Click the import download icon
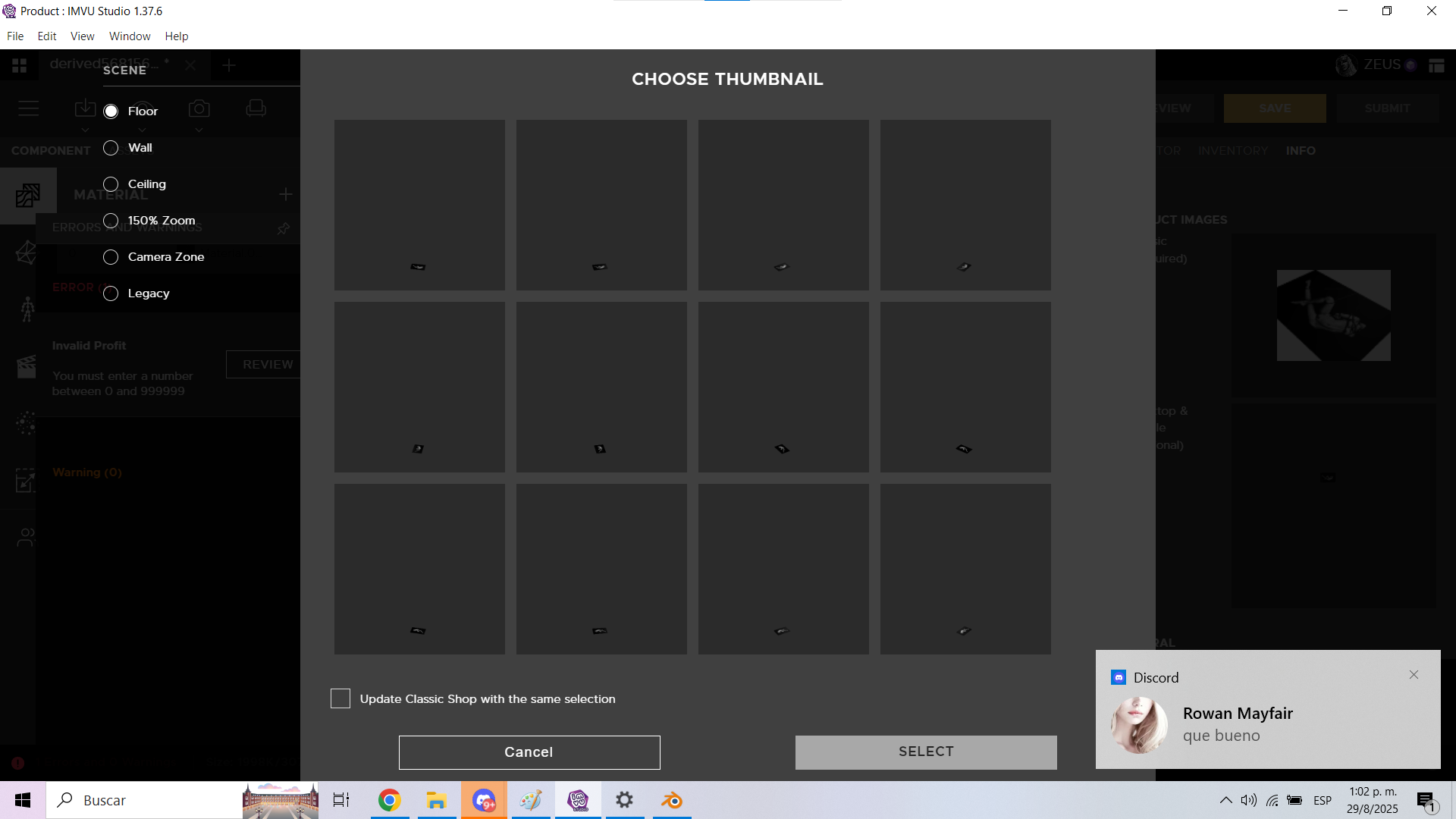Screen dimensions: 1456x819 coord(85,108)
